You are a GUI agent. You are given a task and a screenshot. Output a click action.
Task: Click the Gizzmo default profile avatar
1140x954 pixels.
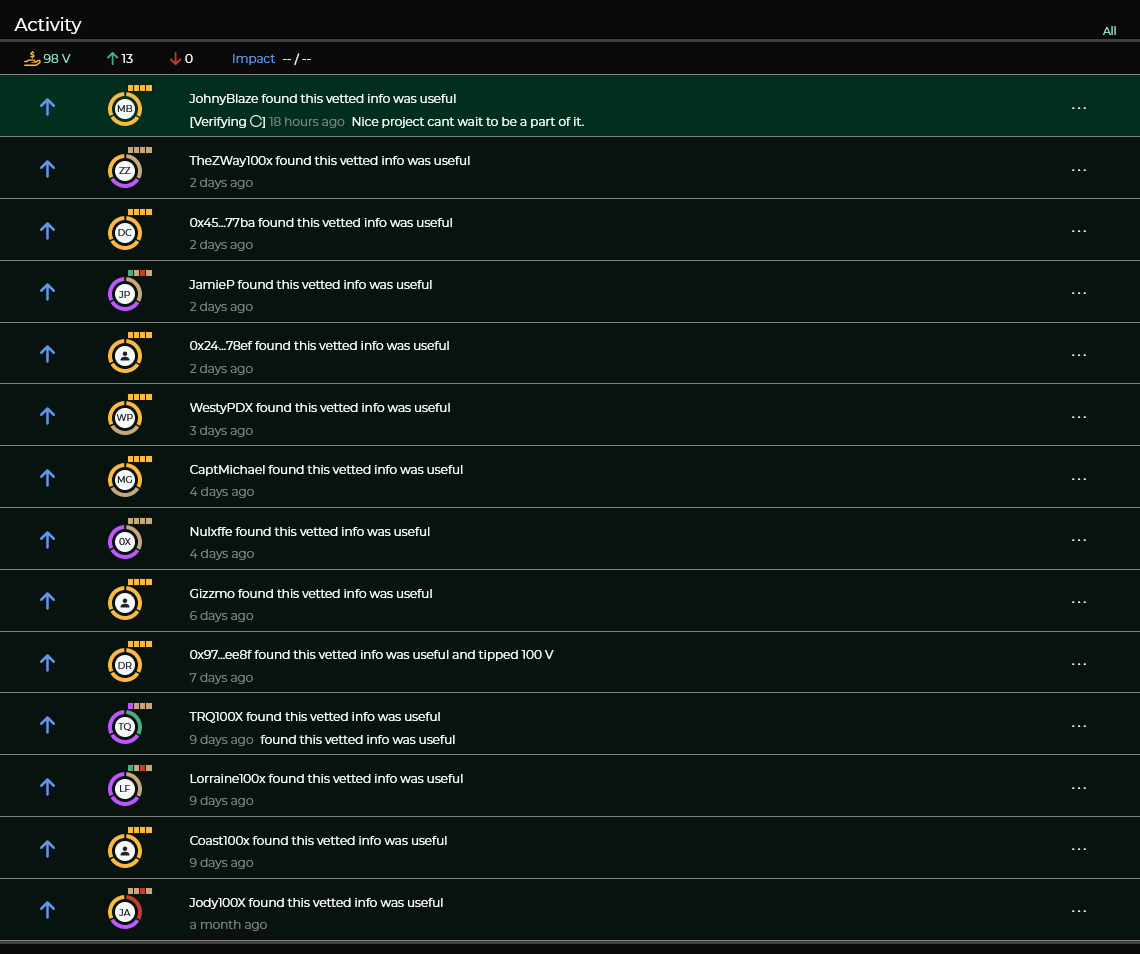pyautogui.click(x=125, y=603)
